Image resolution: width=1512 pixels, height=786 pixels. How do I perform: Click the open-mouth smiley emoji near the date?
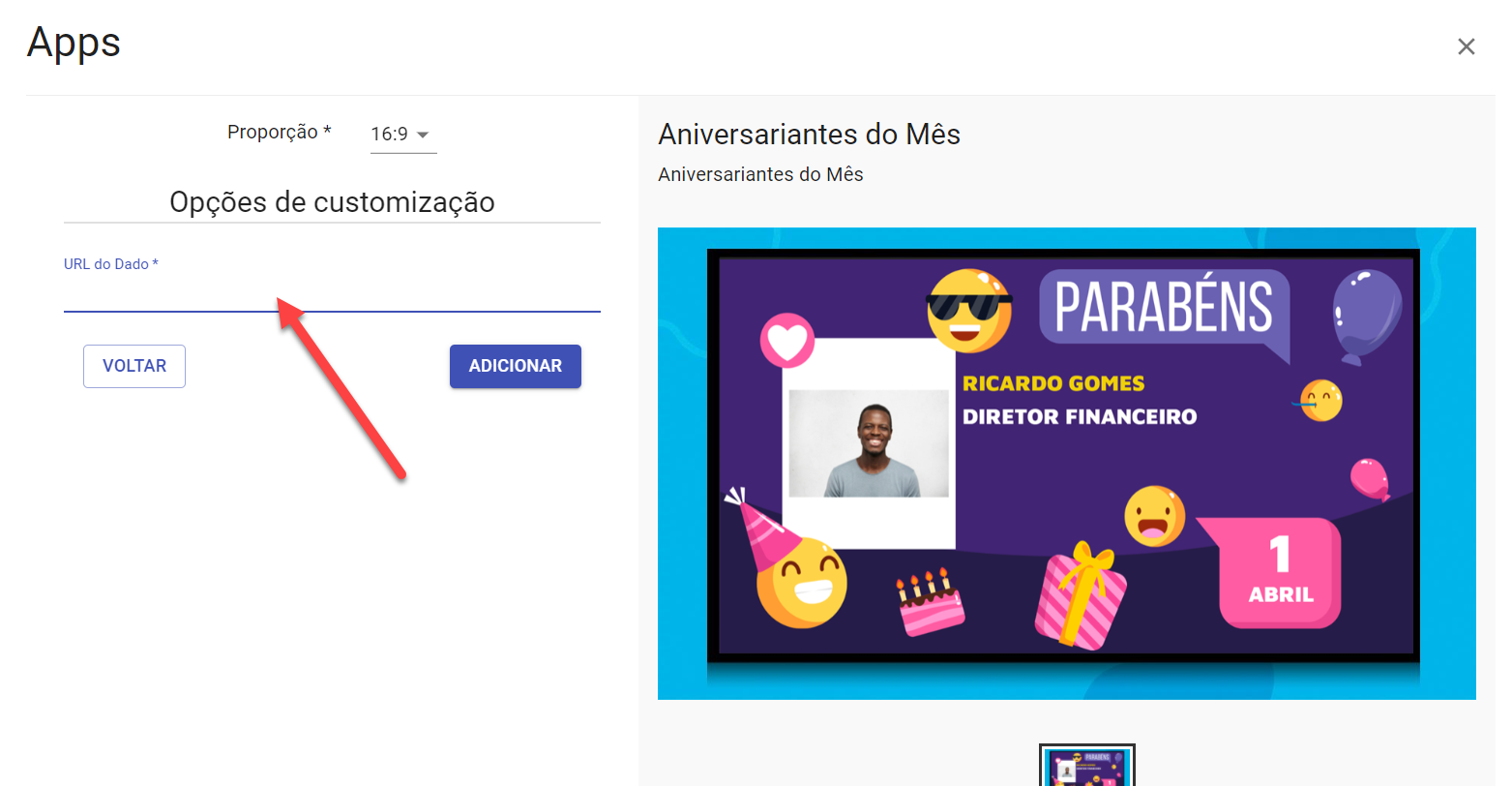coord(1154,516)
